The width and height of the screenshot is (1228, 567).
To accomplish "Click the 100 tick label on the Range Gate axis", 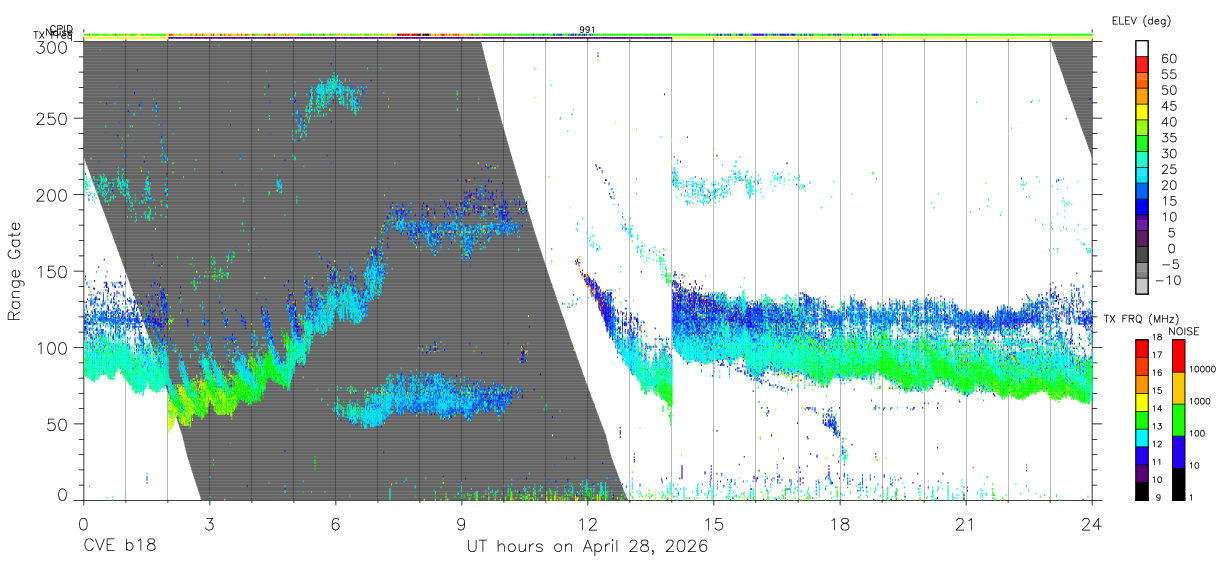I will (x=52, y=347).
